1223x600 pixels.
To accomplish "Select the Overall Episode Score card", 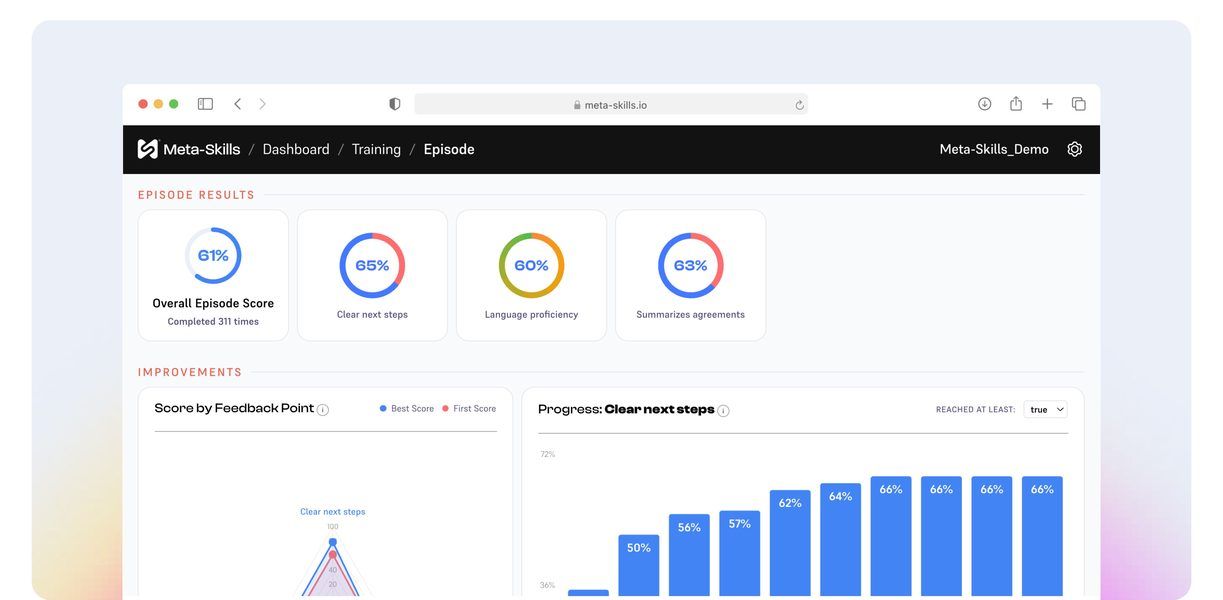I will click(x=213, y=275).
